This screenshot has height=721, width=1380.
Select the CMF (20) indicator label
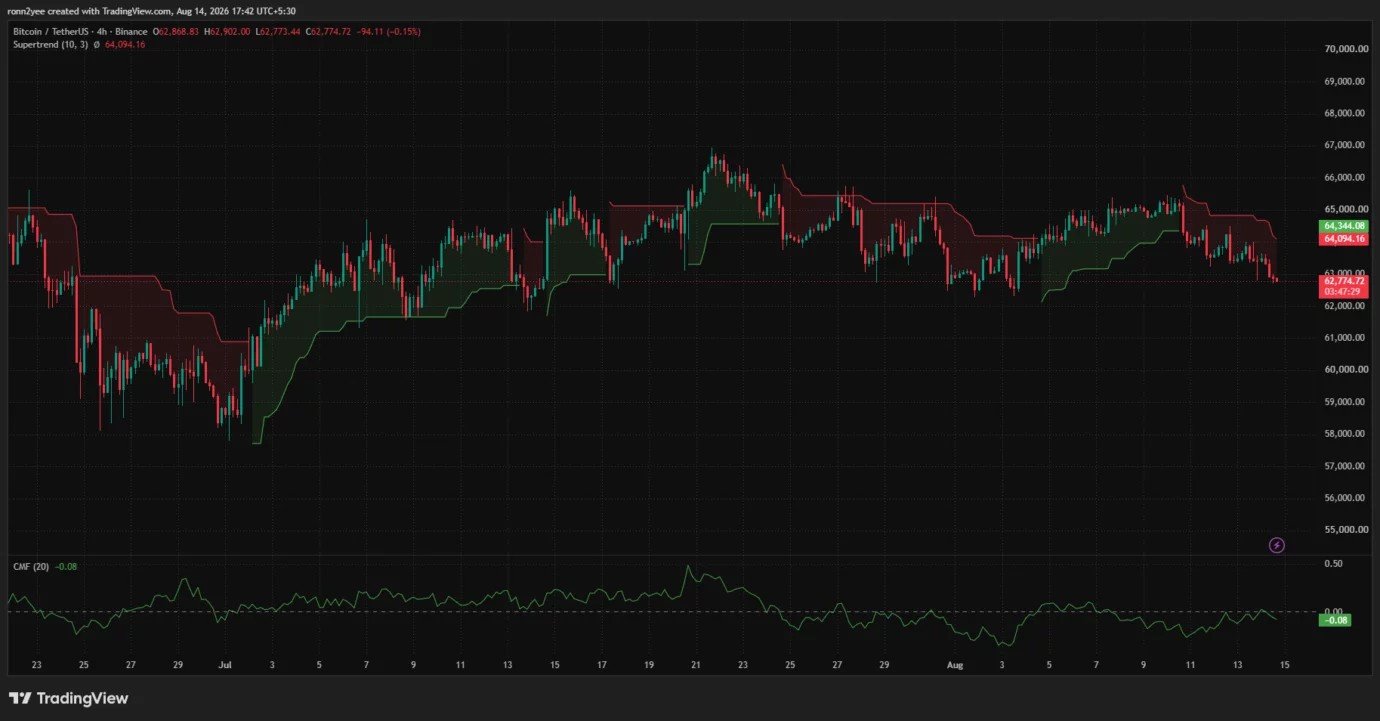(x=29, y=566)
